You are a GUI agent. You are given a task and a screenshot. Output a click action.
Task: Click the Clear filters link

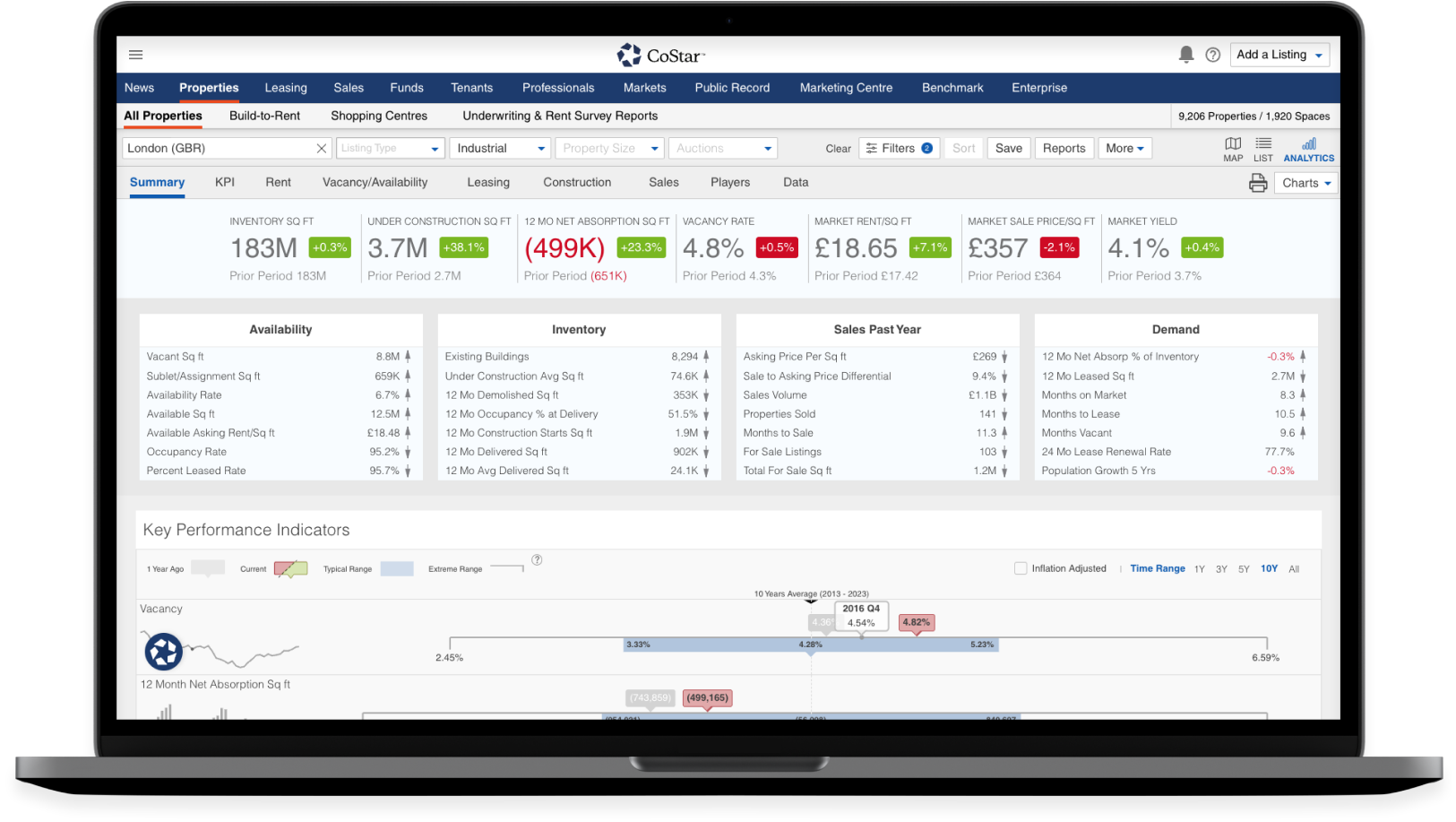click(x=838, y=149)
